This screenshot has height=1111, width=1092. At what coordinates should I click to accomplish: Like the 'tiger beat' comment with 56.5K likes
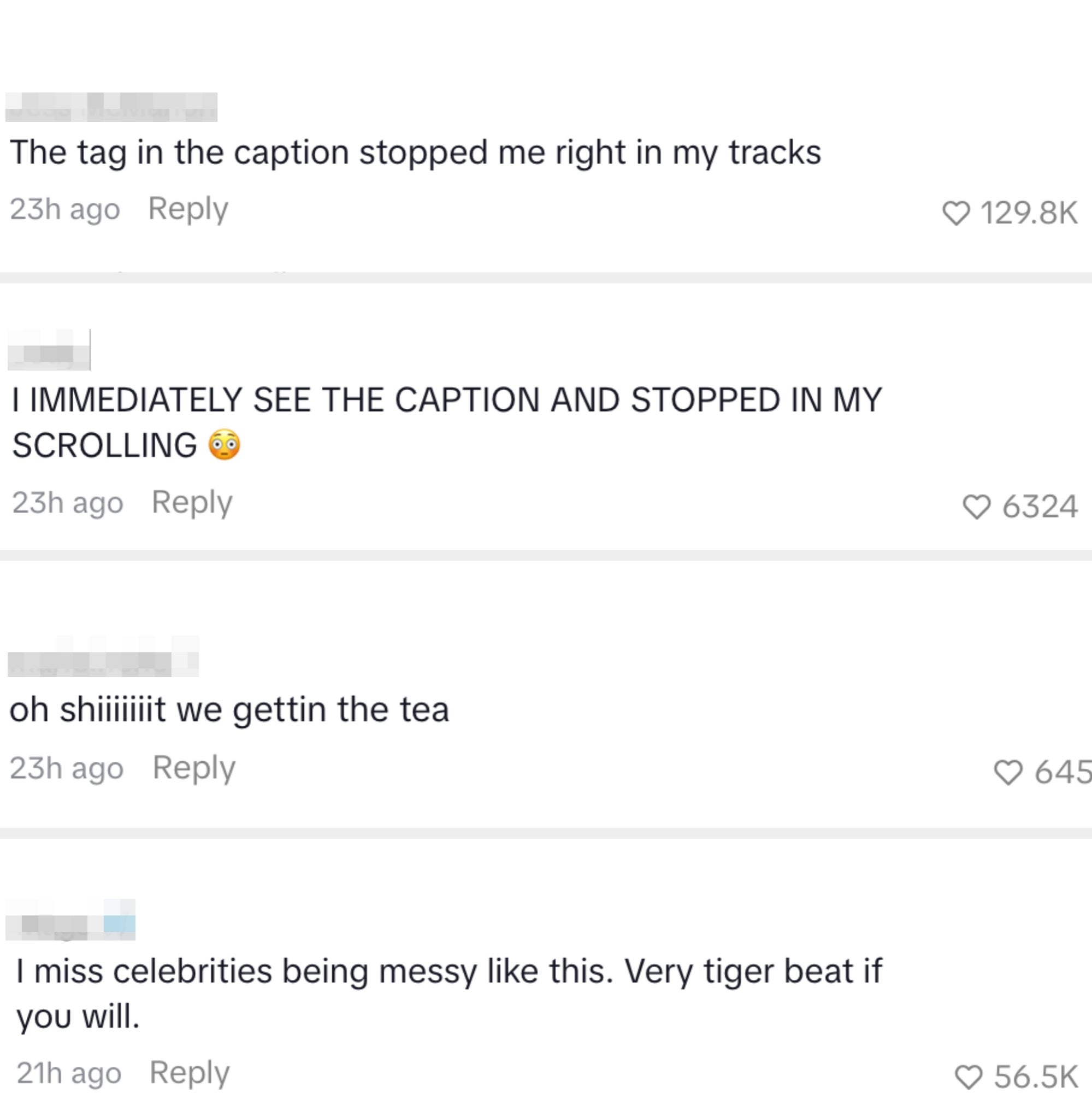point(968,1077)
